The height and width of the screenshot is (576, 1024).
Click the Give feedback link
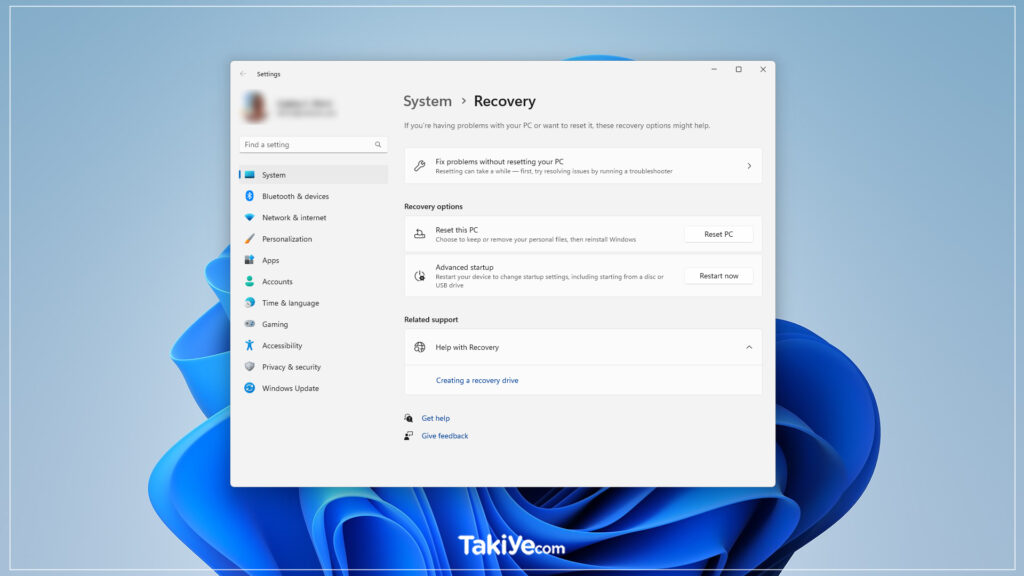(x=445, y=436)
